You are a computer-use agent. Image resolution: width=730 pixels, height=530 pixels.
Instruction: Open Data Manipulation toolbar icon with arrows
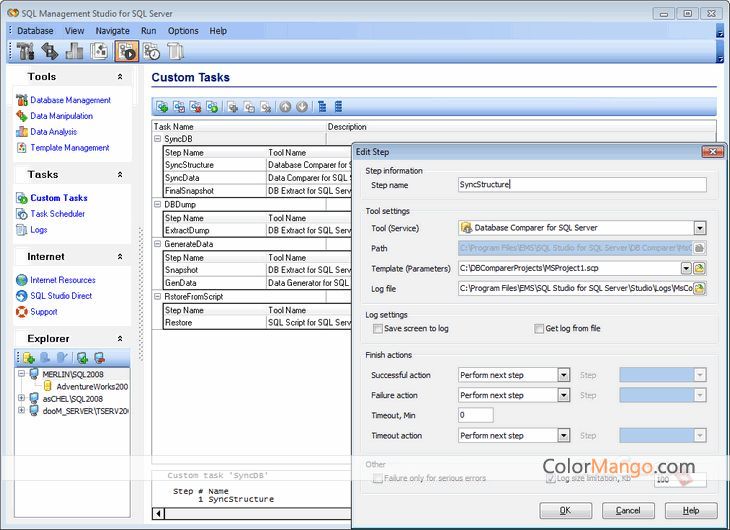click(x=50, y=51)
